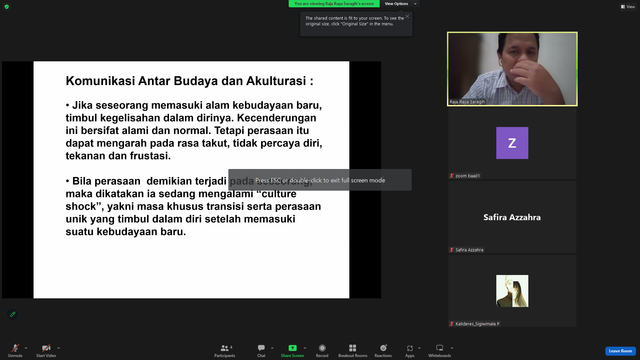Open the Chat panel
The height and width of the screenshot is (360, 640).
[x=261, y=350]
